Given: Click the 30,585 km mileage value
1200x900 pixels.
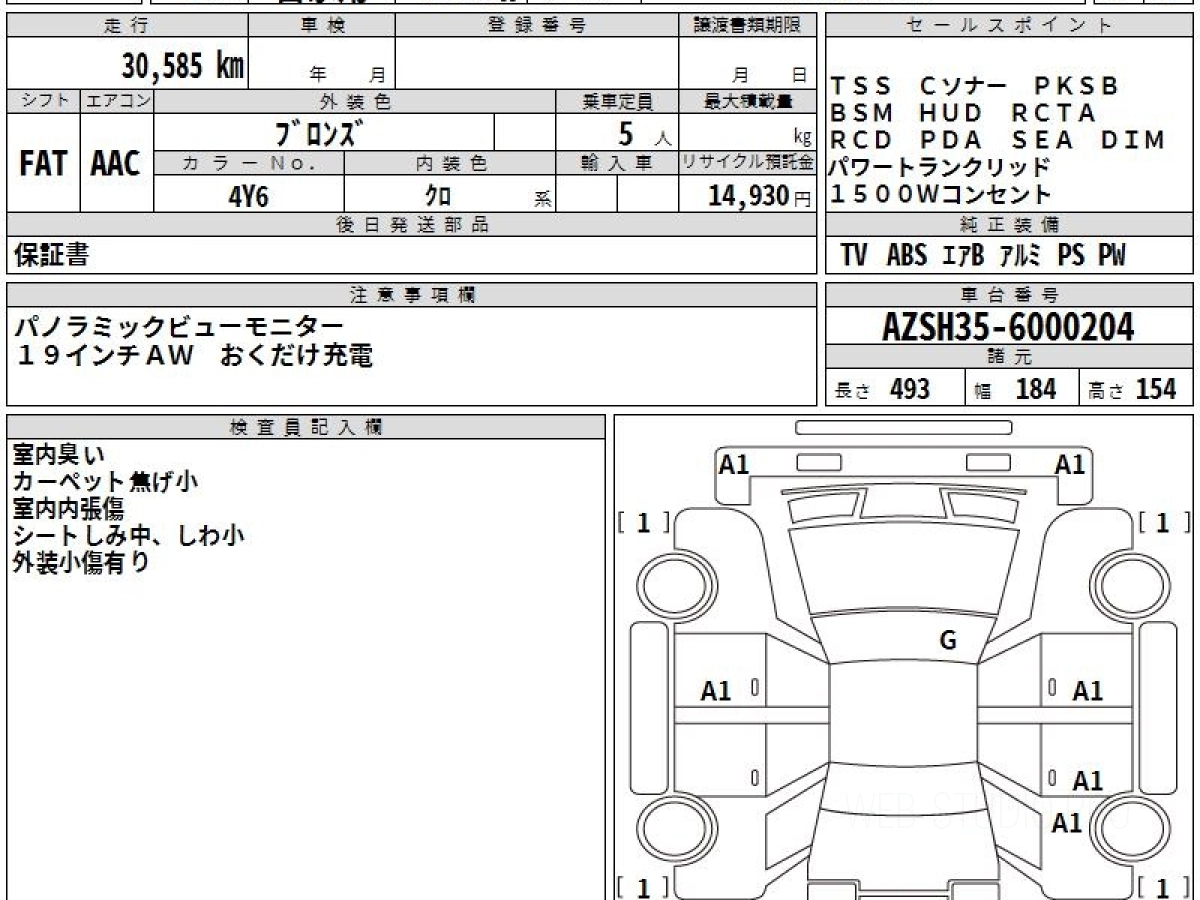Looking at the screenshot, I should 183,66.
